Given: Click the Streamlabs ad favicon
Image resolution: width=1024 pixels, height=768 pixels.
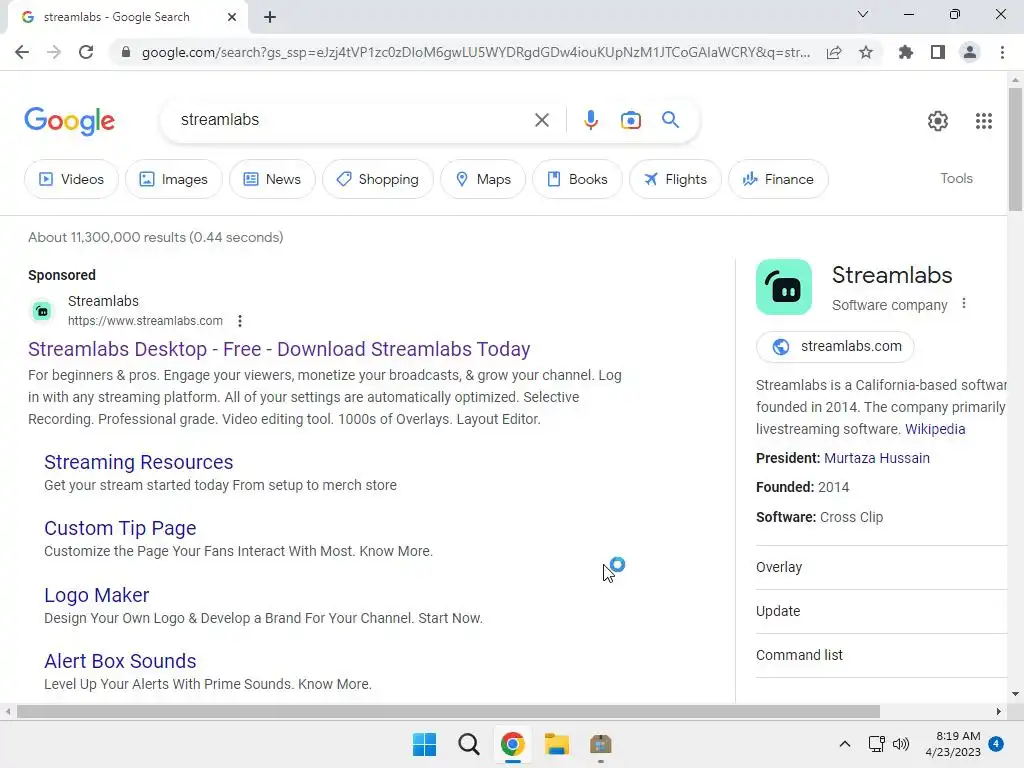Looking at the screenshot, I should pyautogui.click(x=42, y=311).
